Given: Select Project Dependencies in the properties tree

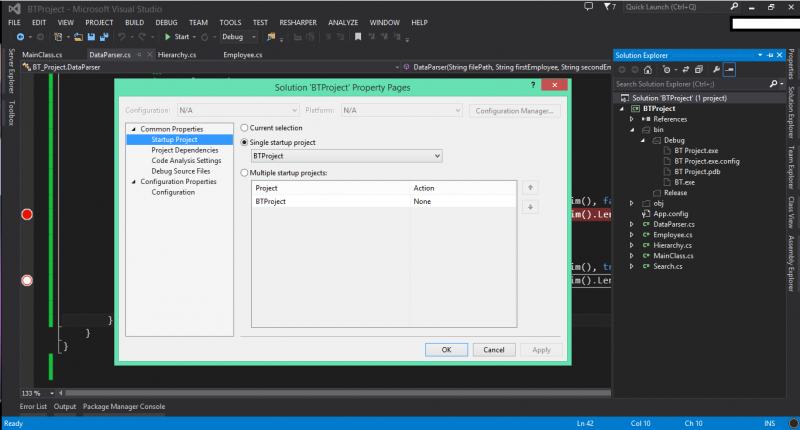Looking at the screenshot, I should pos(185,150).
